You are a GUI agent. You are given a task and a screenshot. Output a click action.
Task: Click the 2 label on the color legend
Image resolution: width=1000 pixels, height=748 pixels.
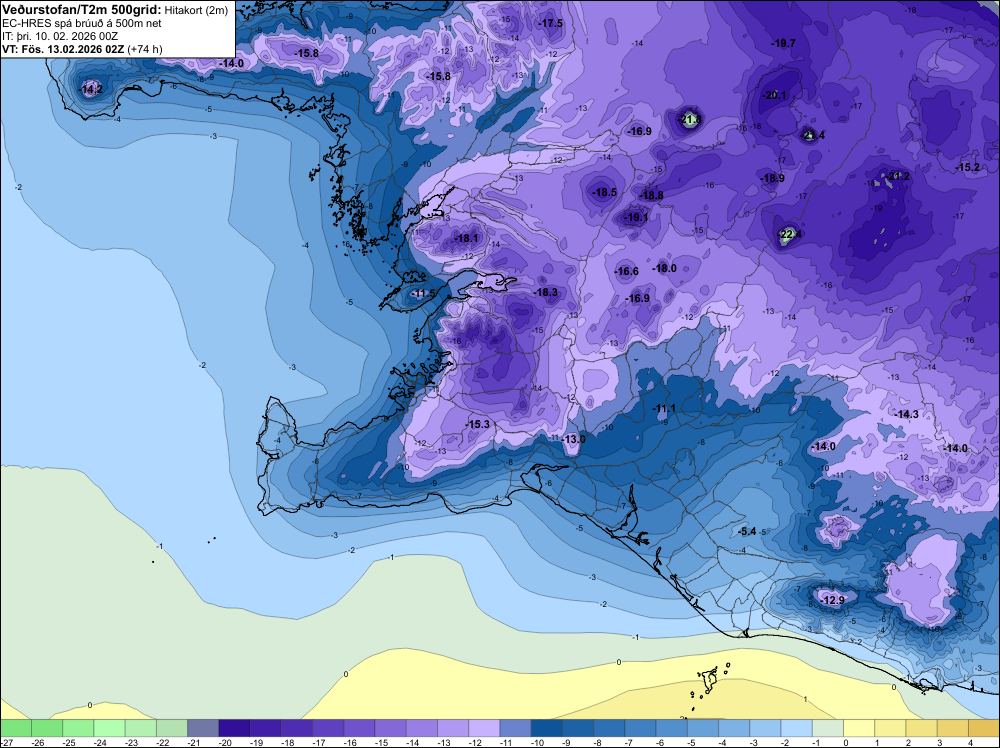tap(907, 743)
